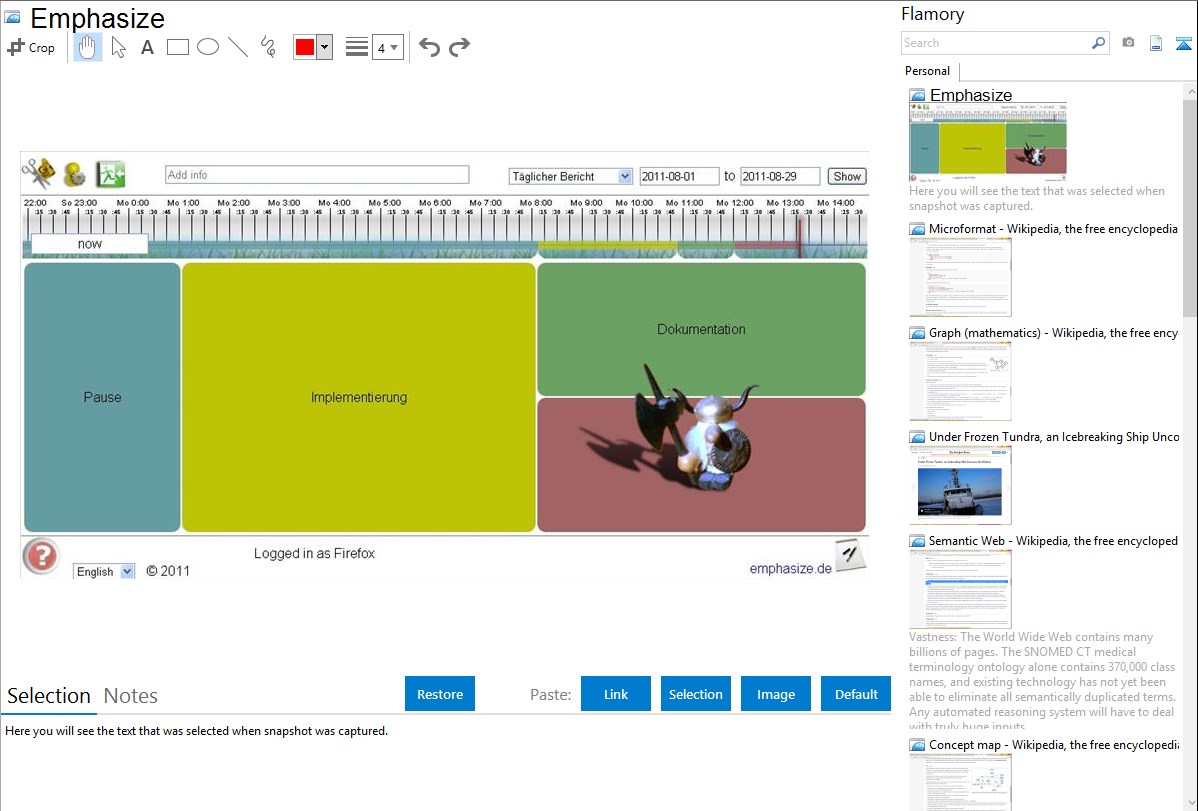Click the blue upload icon in Flamory
The image size is (1198, 811).
point(1183,43)
